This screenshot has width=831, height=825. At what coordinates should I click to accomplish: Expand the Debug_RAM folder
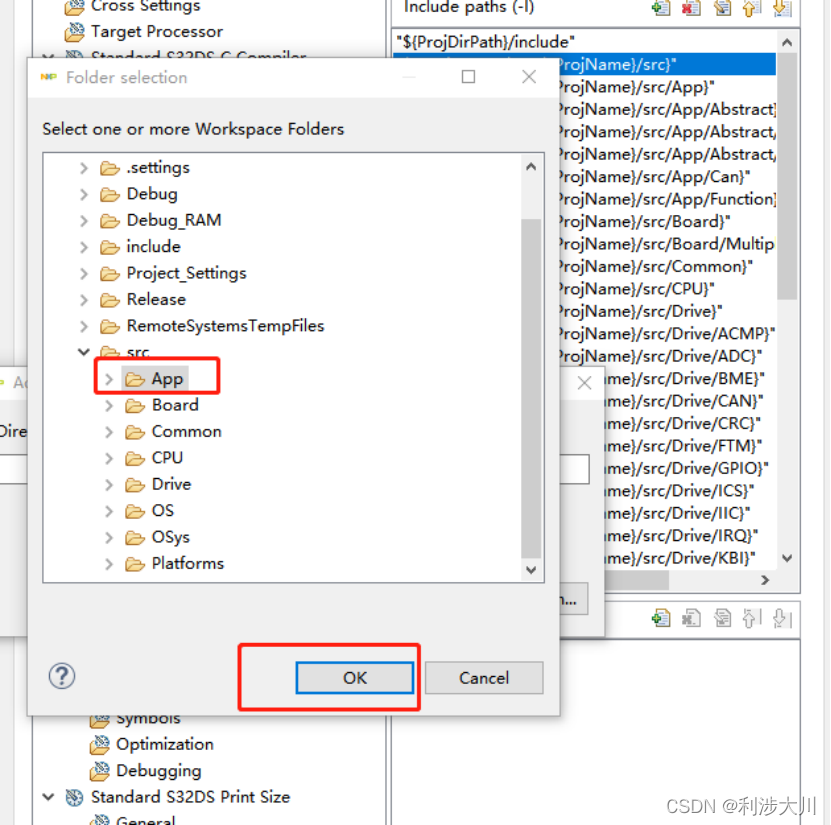[83, 220]
